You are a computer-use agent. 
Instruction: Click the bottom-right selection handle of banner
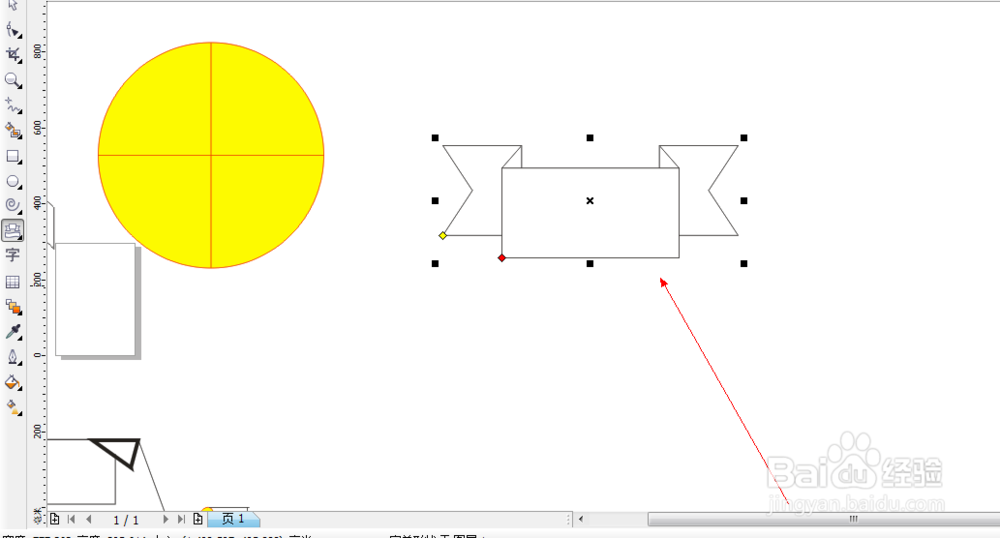point(744,263)
